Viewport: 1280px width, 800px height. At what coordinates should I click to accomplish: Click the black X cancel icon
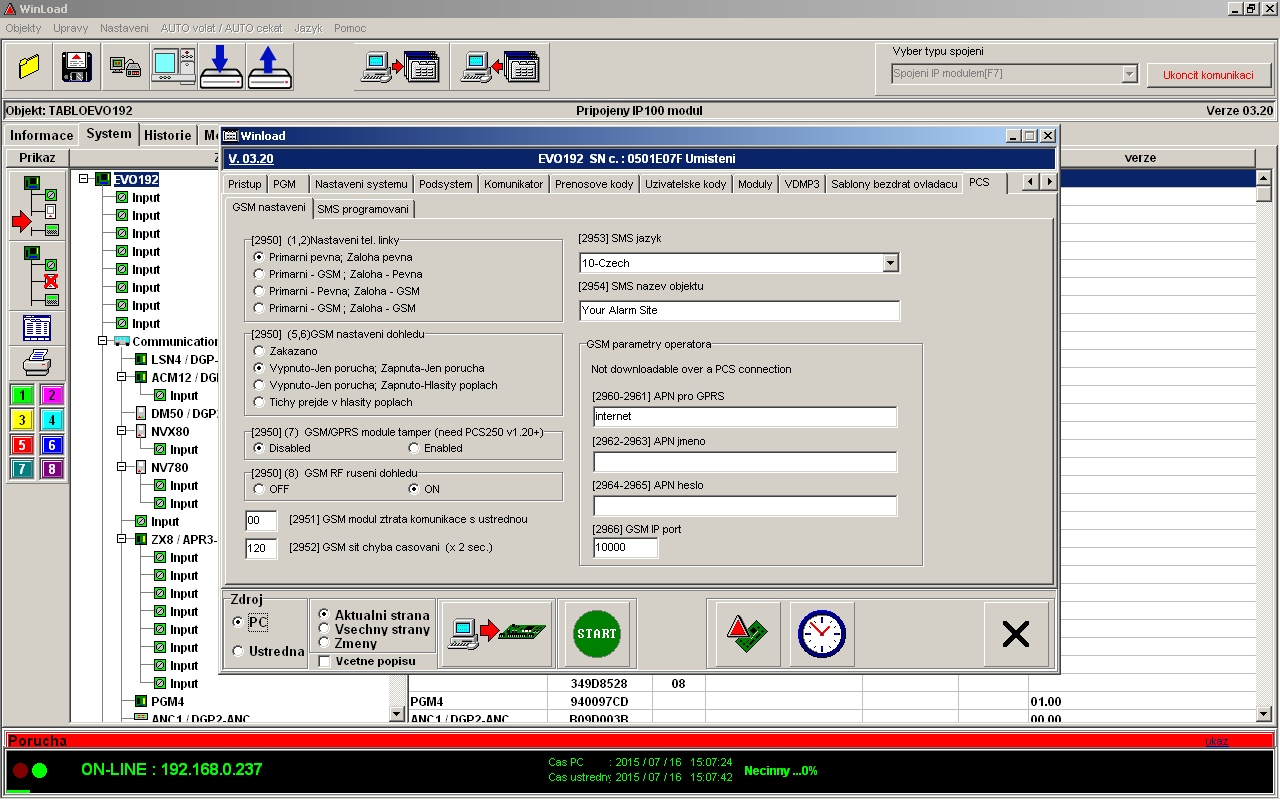[1016, 634]
